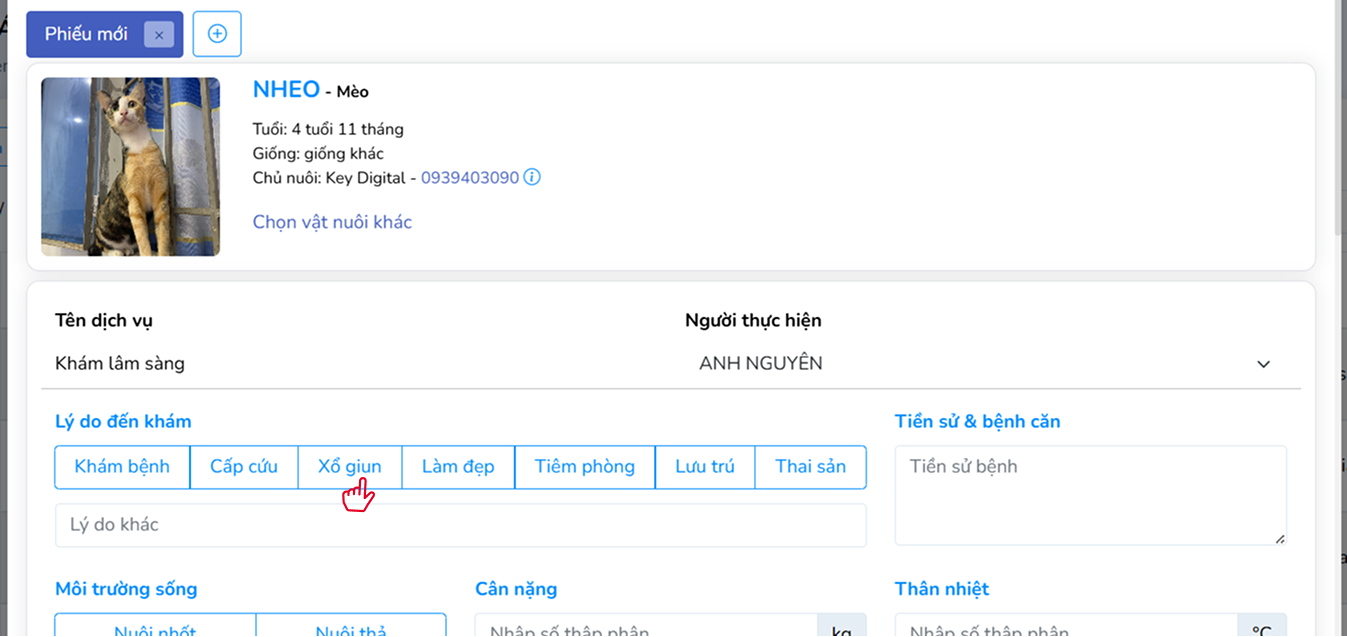Select the Lưu trú option

pos(704,466)
